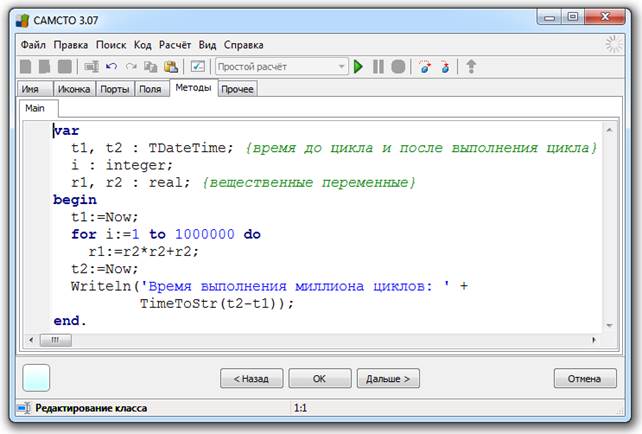This screenshot has height=434, width=642.
Task: Pause the calculation
Action: (x=378, y=66)
